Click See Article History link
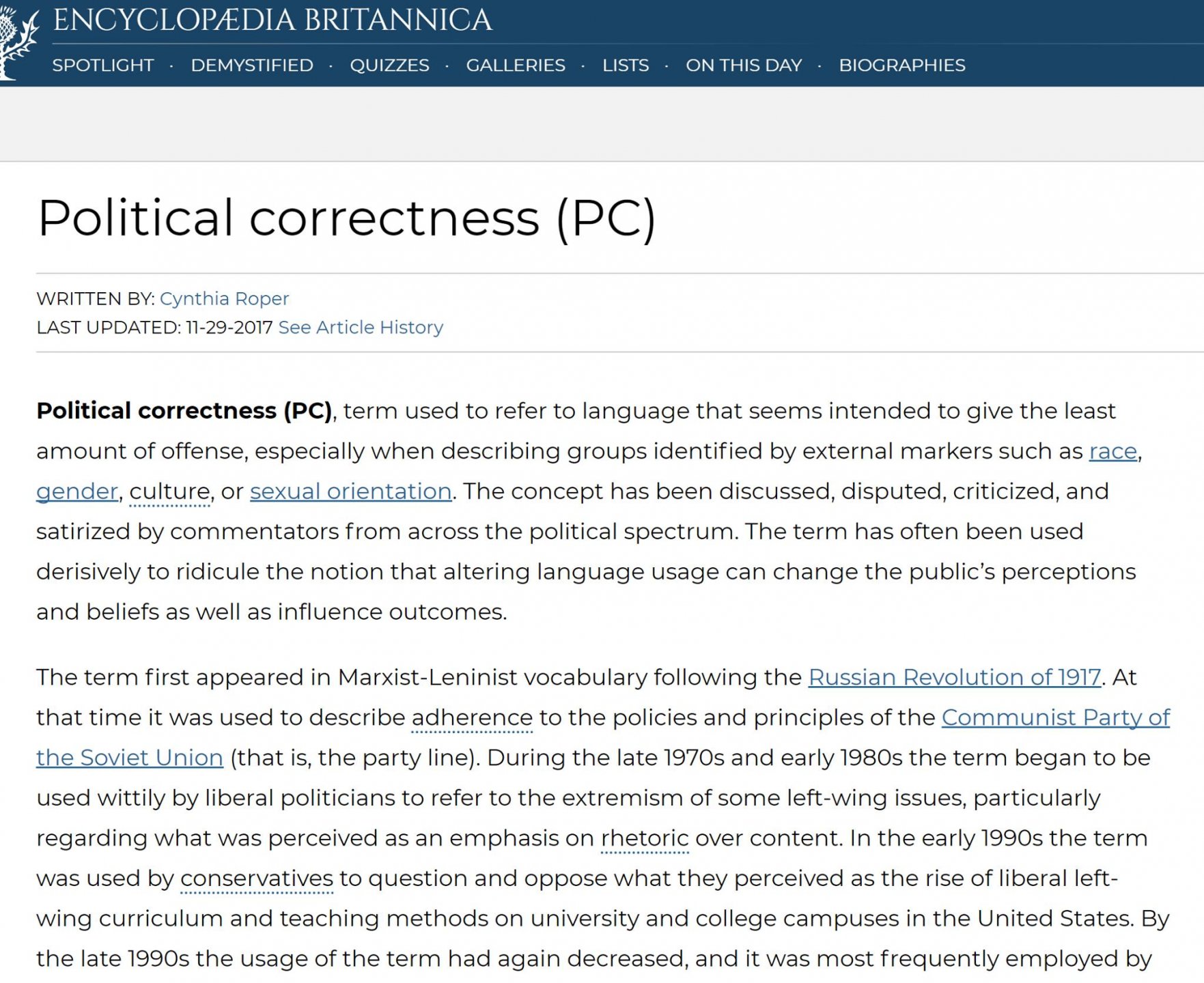1204x983 pixels. tap(361, 328)
